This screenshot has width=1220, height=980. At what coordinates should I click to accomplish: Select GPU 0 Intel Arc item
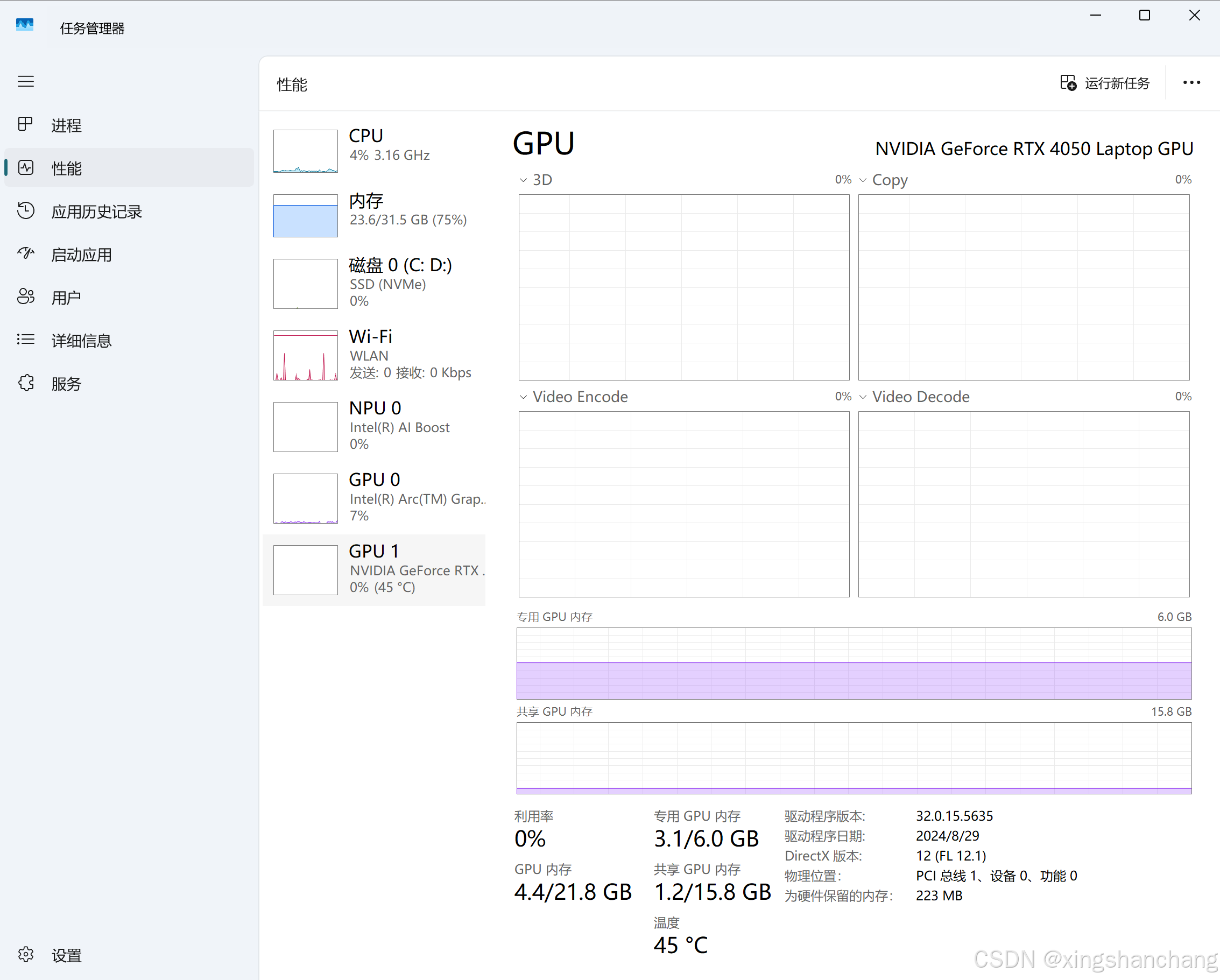(x=375, y=497)
